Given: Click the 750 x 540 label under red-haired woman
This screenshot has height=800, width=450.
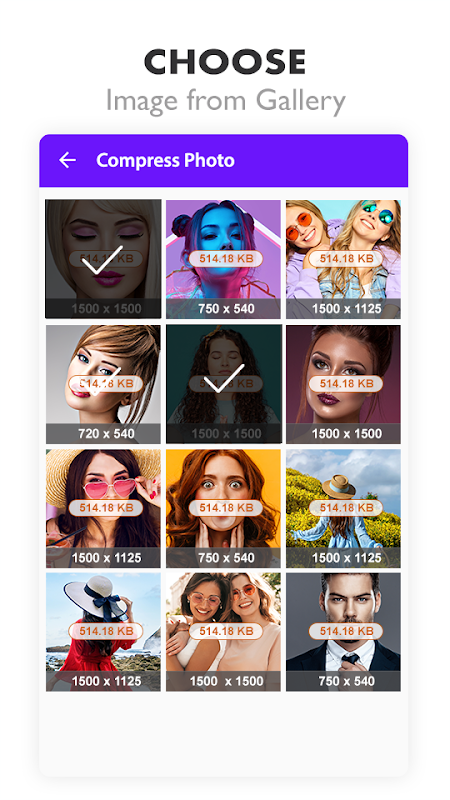Looking at the screenshot, I should coord(226,558).
